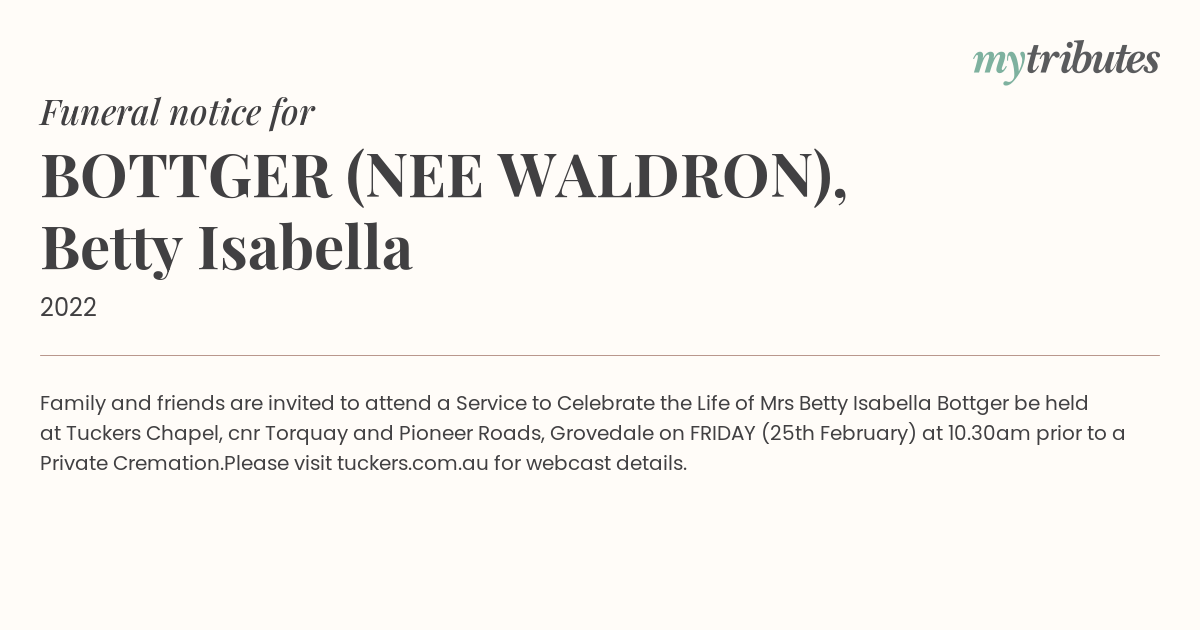Click the word 'FRIDAY'
The height and width of the screenshot is (630, 1200).
(x=722, y=433)
